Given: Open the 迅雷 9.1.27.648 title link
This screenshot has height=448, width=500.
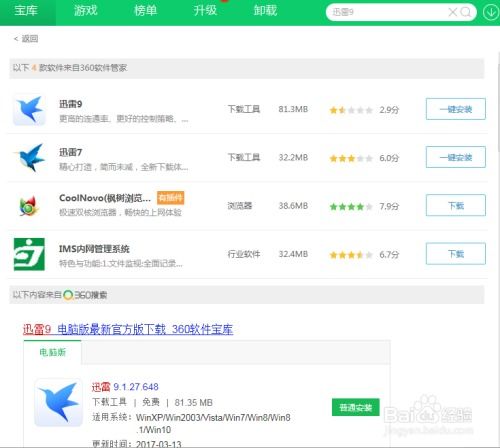Looking at the screenshot, I should (x=125, y=387).
